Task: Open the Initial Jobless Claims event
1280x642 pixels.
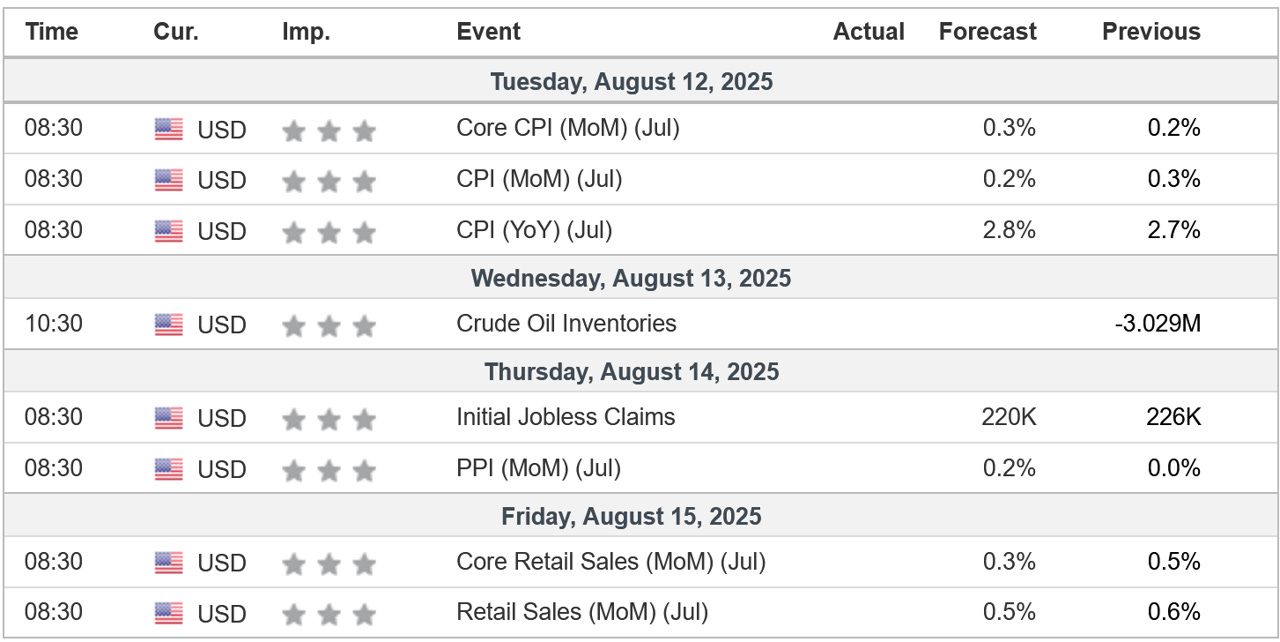Action: 566,417
